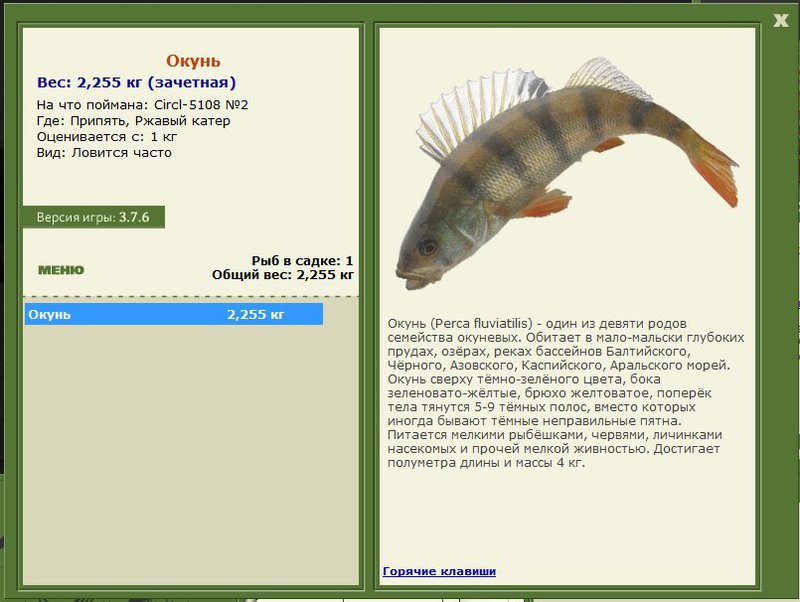Click 'Рыб в садке: 1' counter
The image size is (800, 602).
coord(302,261)
